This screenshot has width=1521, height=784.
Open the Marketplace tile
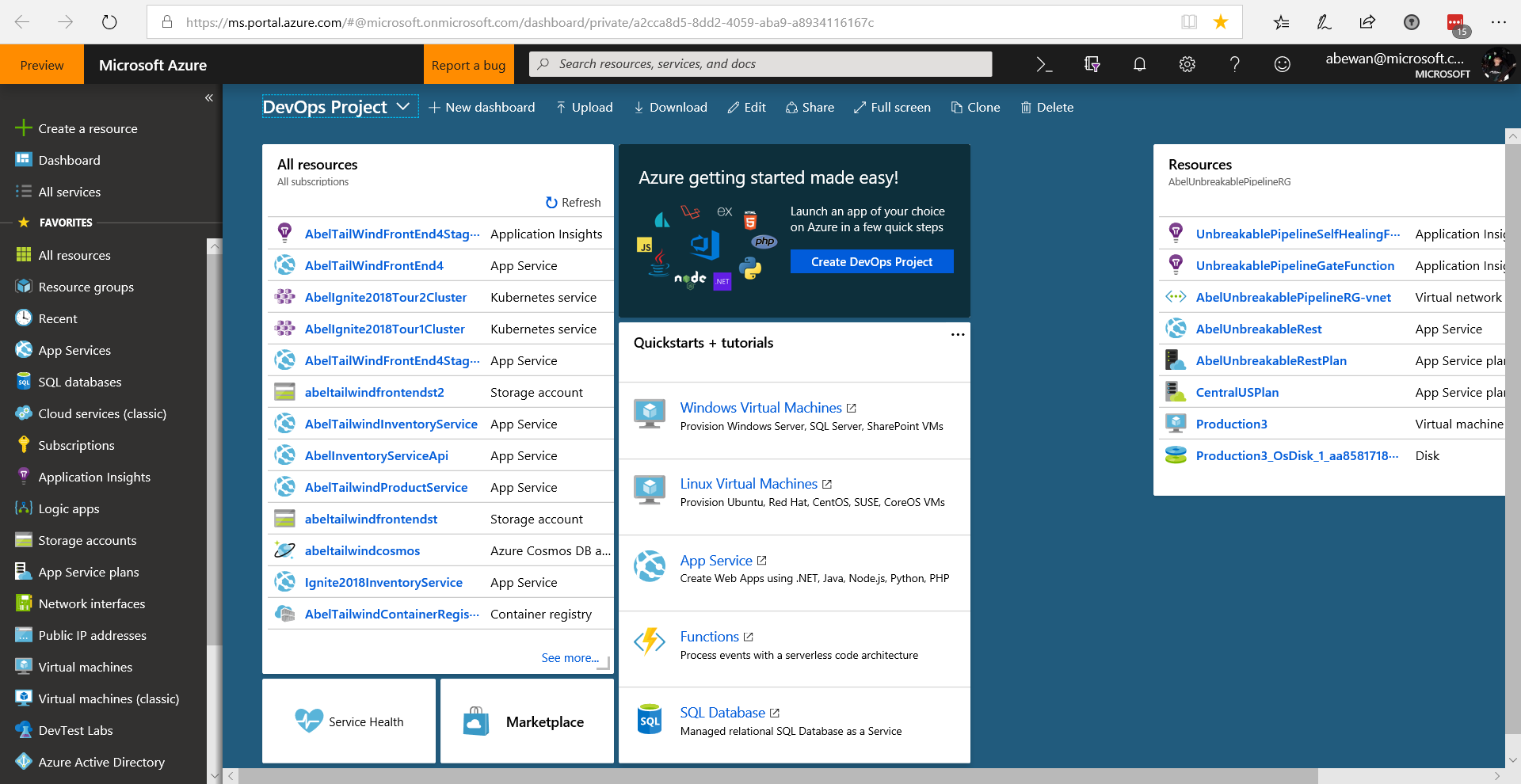[527, 721]
